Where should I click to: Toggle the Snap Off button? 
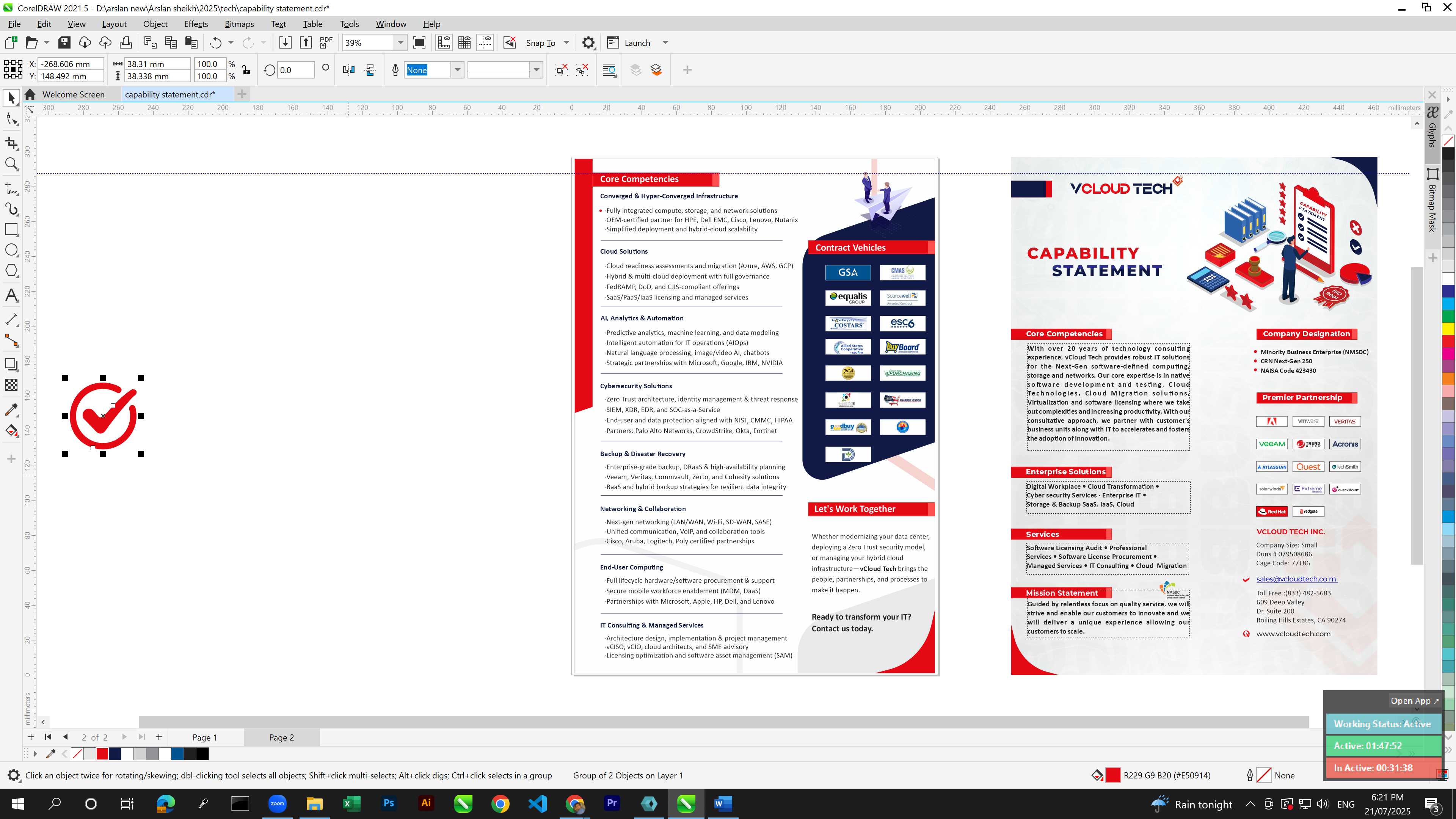coord(509,43)
